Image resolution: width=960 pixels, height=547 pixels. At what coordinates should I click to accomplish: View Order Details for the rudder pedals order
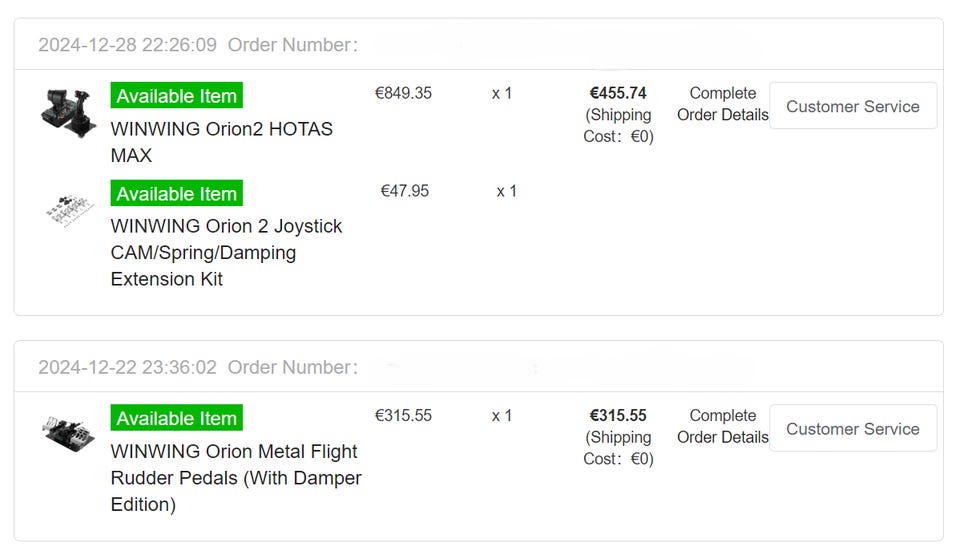[722, 437]
